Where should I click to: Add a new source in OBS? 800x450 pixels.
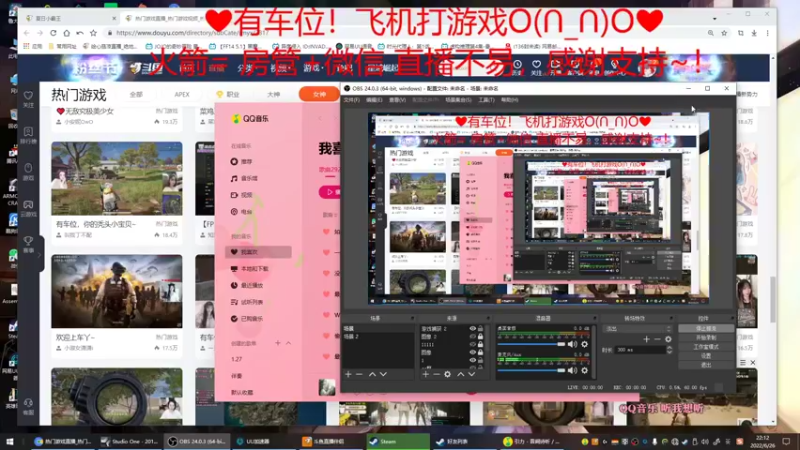pos(426,374)
